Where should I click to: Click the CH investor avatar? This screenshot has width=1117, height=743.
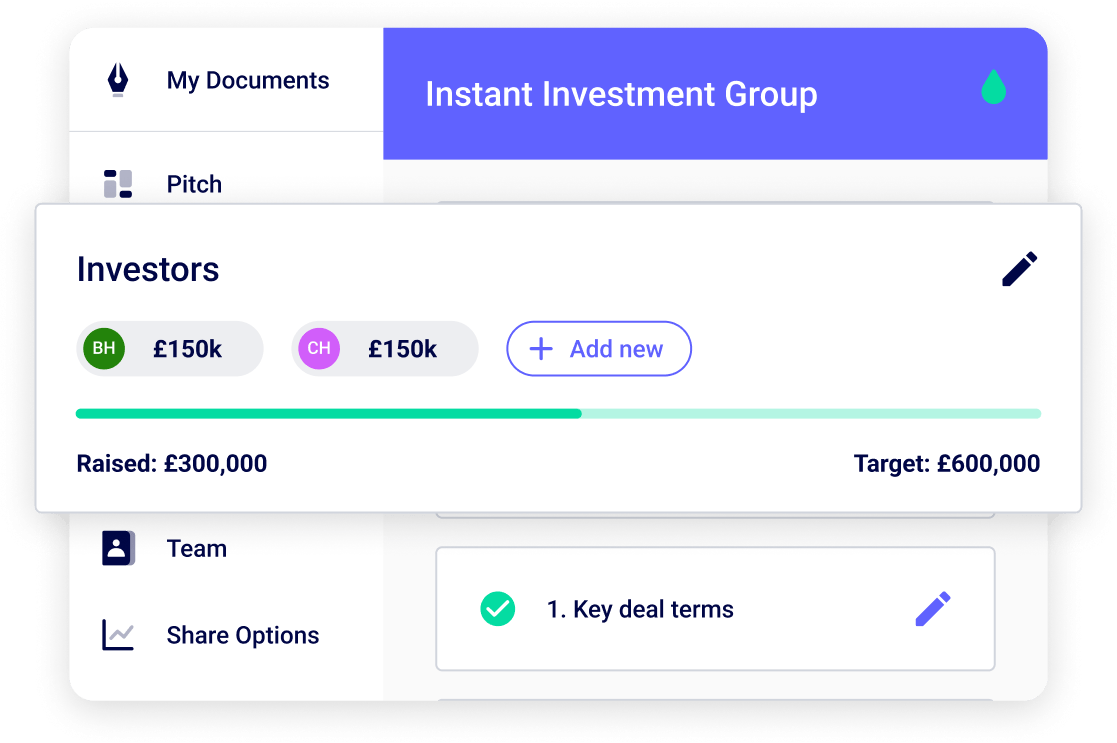[318, 348]
